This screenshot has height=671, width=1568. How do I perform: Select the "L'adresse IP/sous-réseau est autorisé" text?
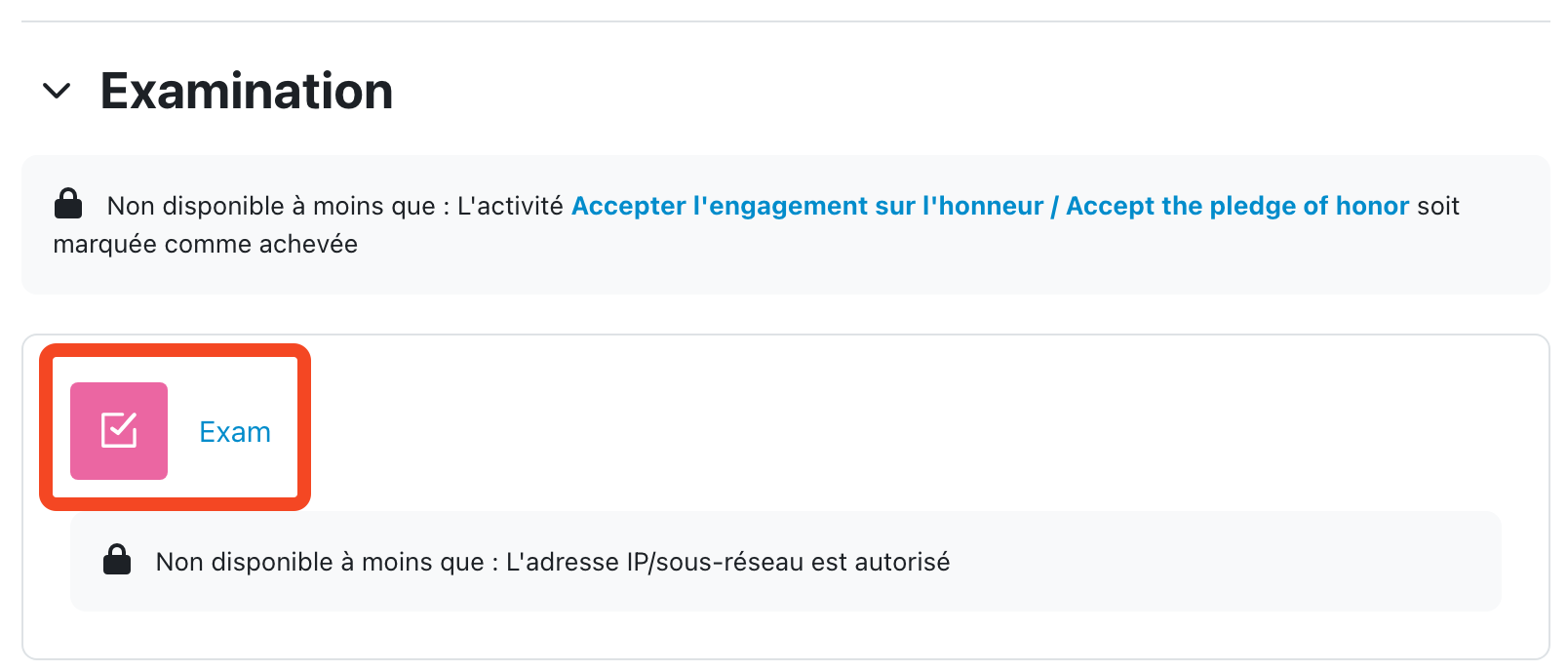tap(727, 562)
